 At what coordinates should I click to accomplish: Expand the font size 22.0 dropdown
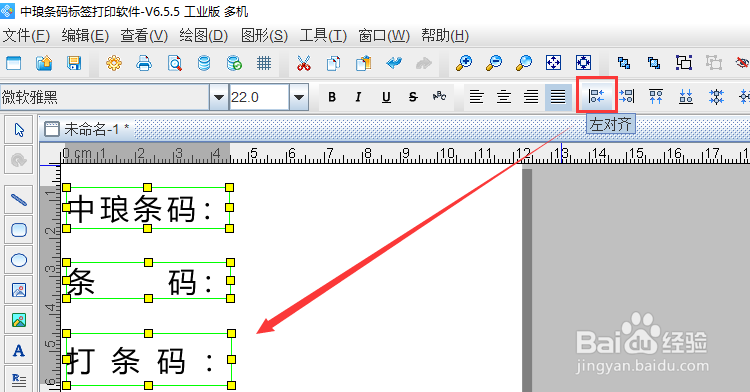tap(299, 97)
